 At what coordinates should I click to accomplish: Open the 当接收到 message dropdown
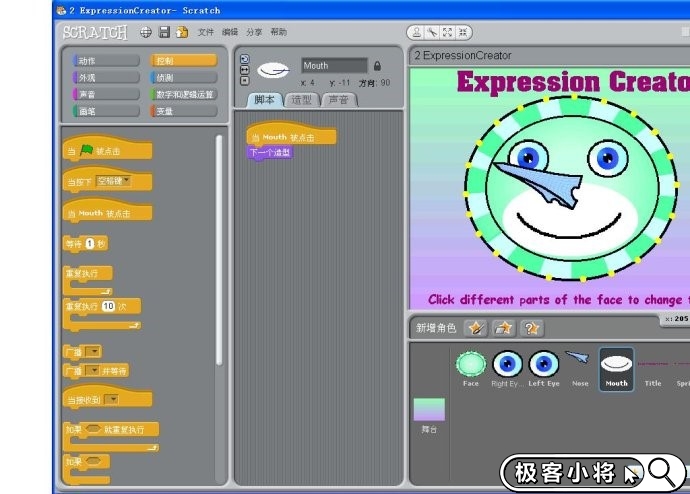pos(111,399)
